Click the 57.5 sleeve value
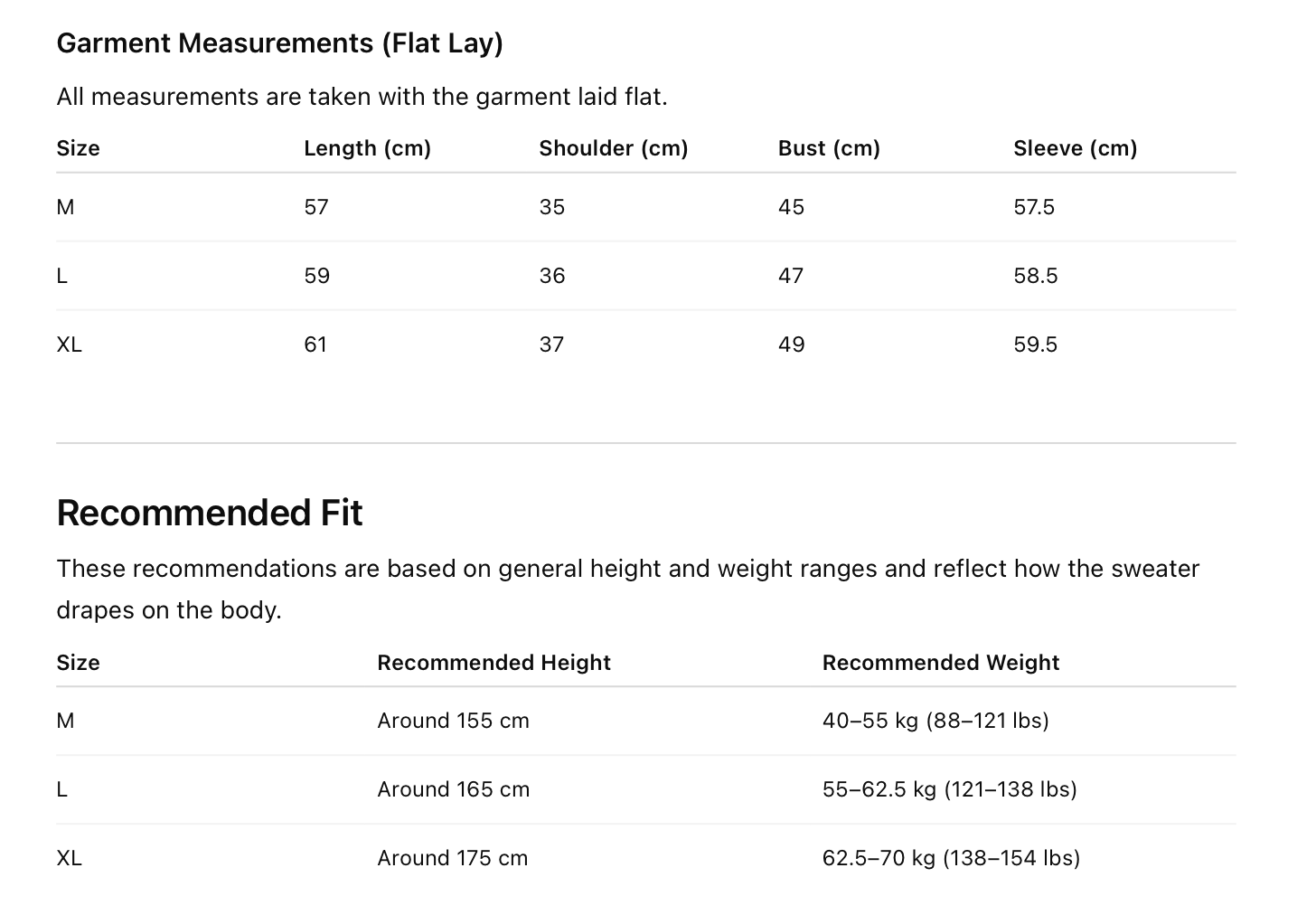This screenshot has height=915, width=1316. click(1034, 207)
